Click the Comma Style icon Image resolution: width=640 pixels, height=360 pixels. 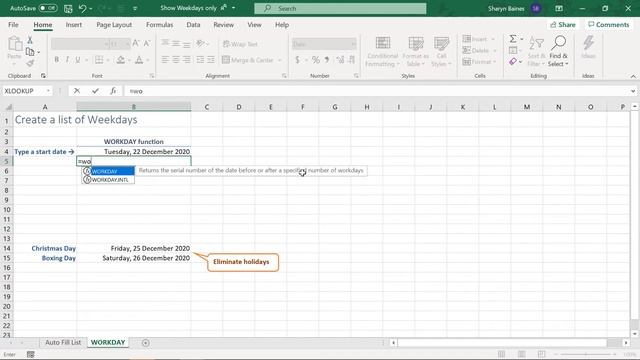point(327,60)
